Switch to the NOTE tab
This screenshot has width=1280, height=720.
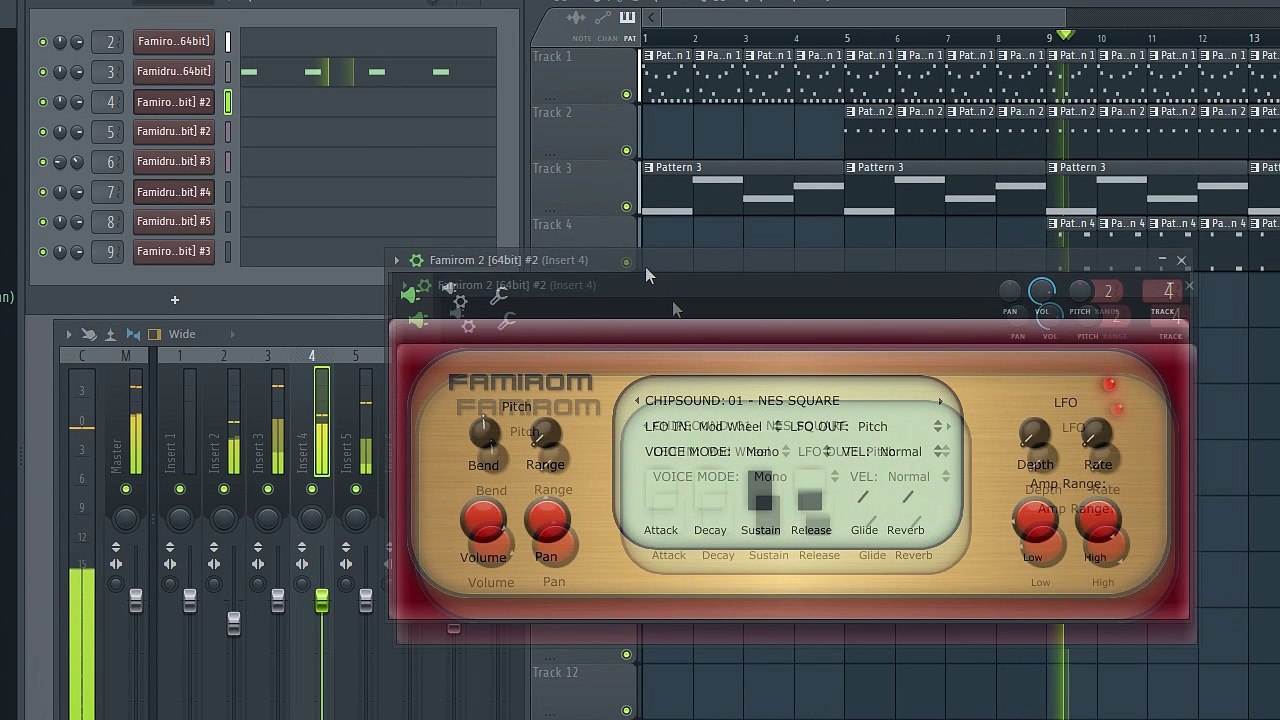582,39
